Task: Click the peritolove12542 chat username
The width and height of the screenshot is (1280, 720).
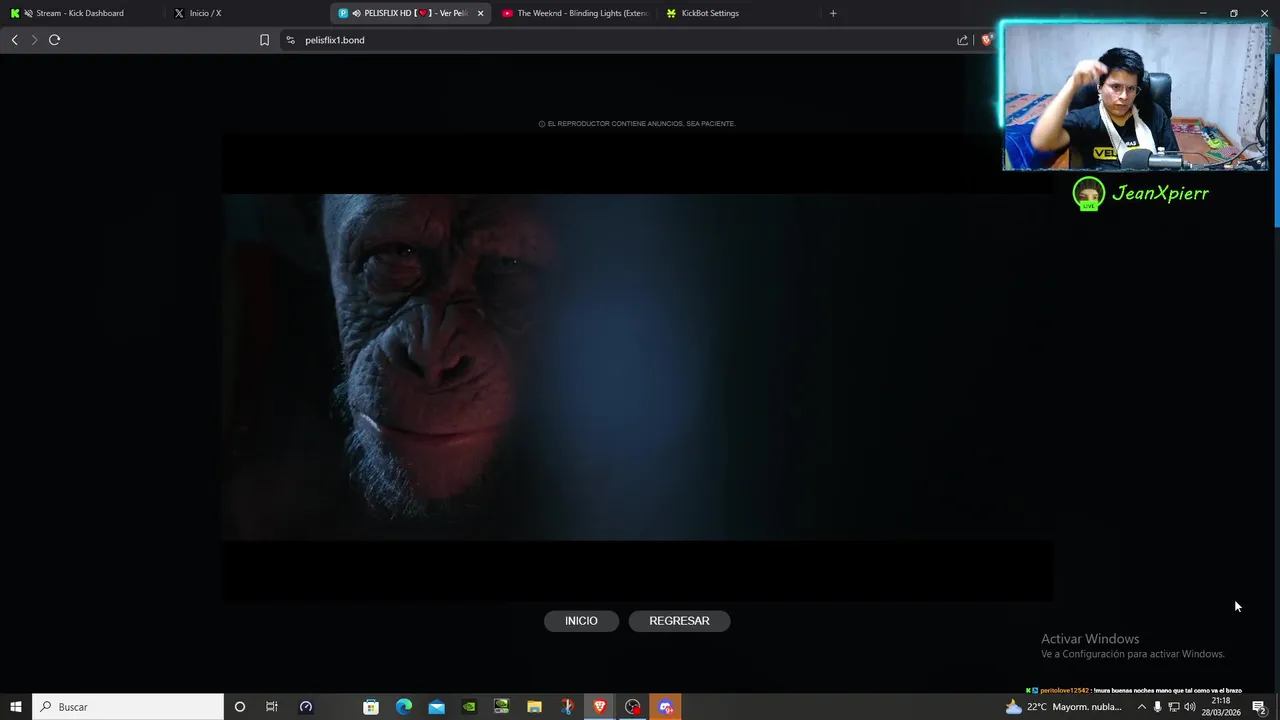Action: pyautogui.click(x=1064, y=690)
